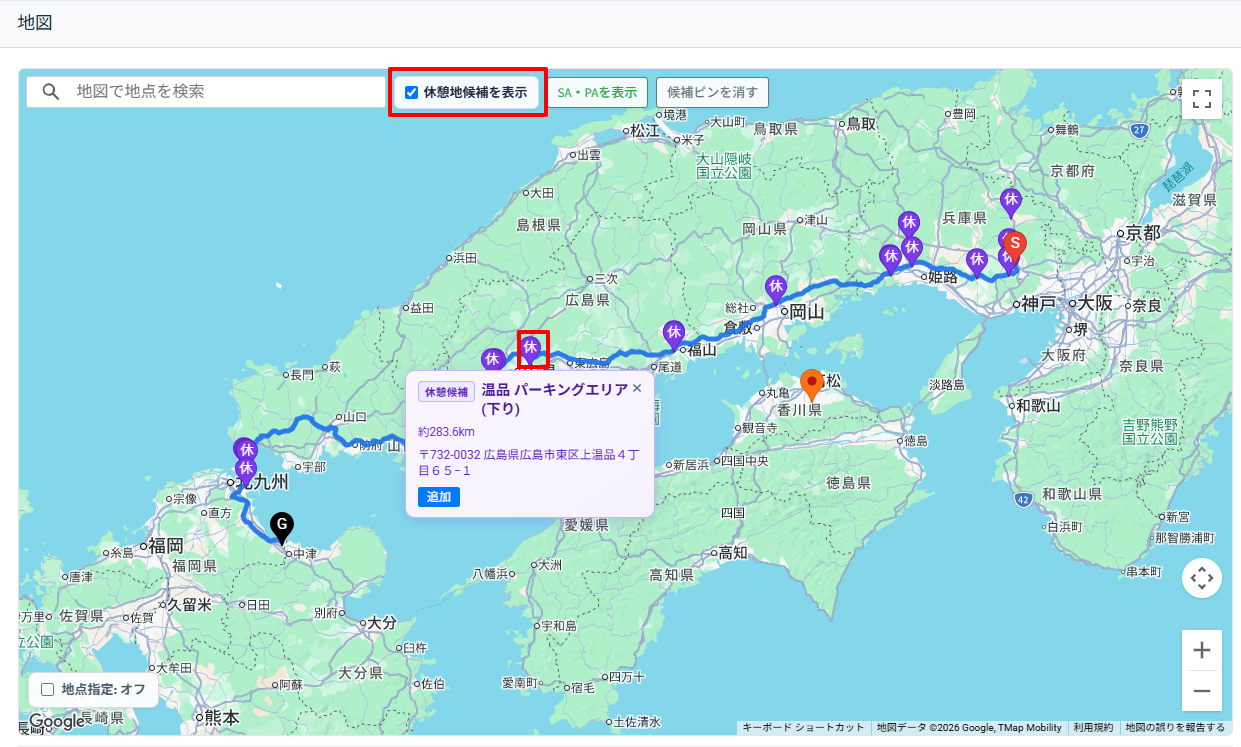The height and width of the screenshot is (747, 1241).
Task: Select the rest pin just west of selected pin
Action: pos(492,361)
